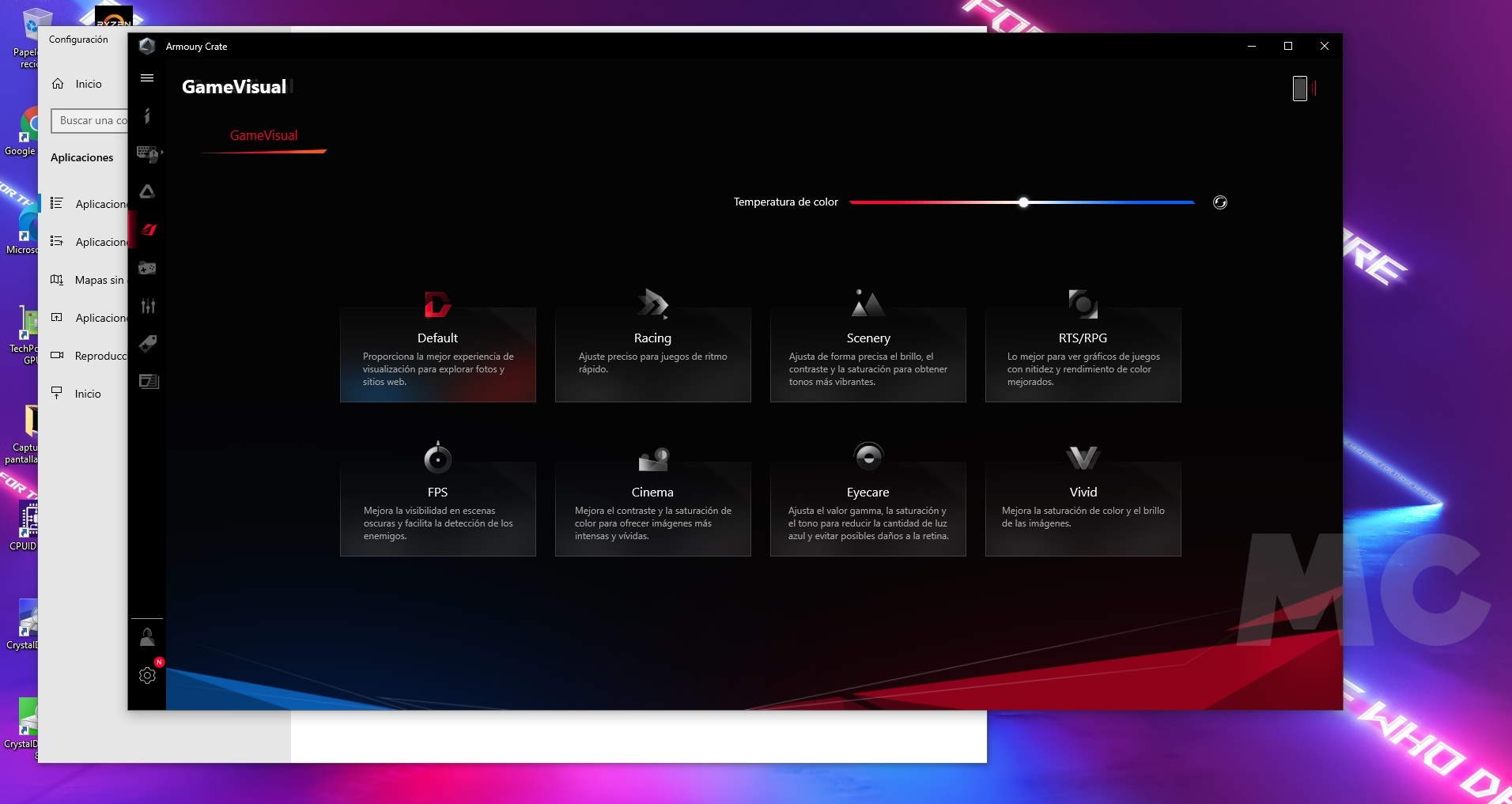Open the News icon in sidebar
The height and width of the screenshot is (804, 1512).
[x=148, y=382]
